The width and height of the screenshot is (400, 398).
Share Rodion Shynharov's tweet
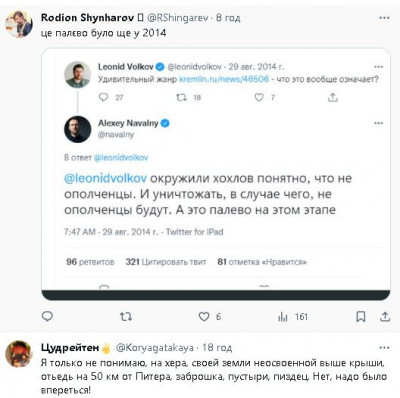pyautogui.click(x=385, y=316)
